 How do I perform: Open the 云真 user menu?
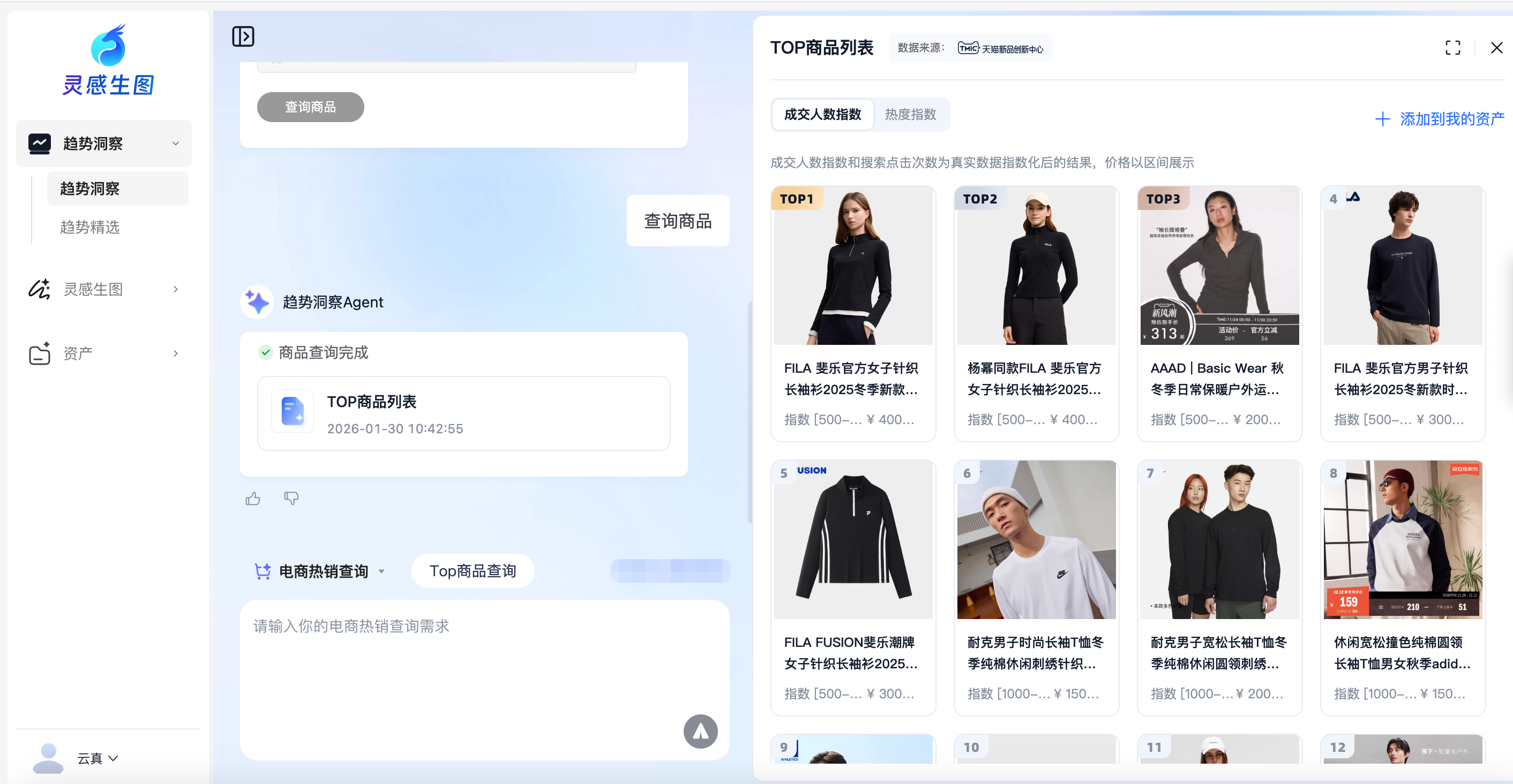point(97,758)
